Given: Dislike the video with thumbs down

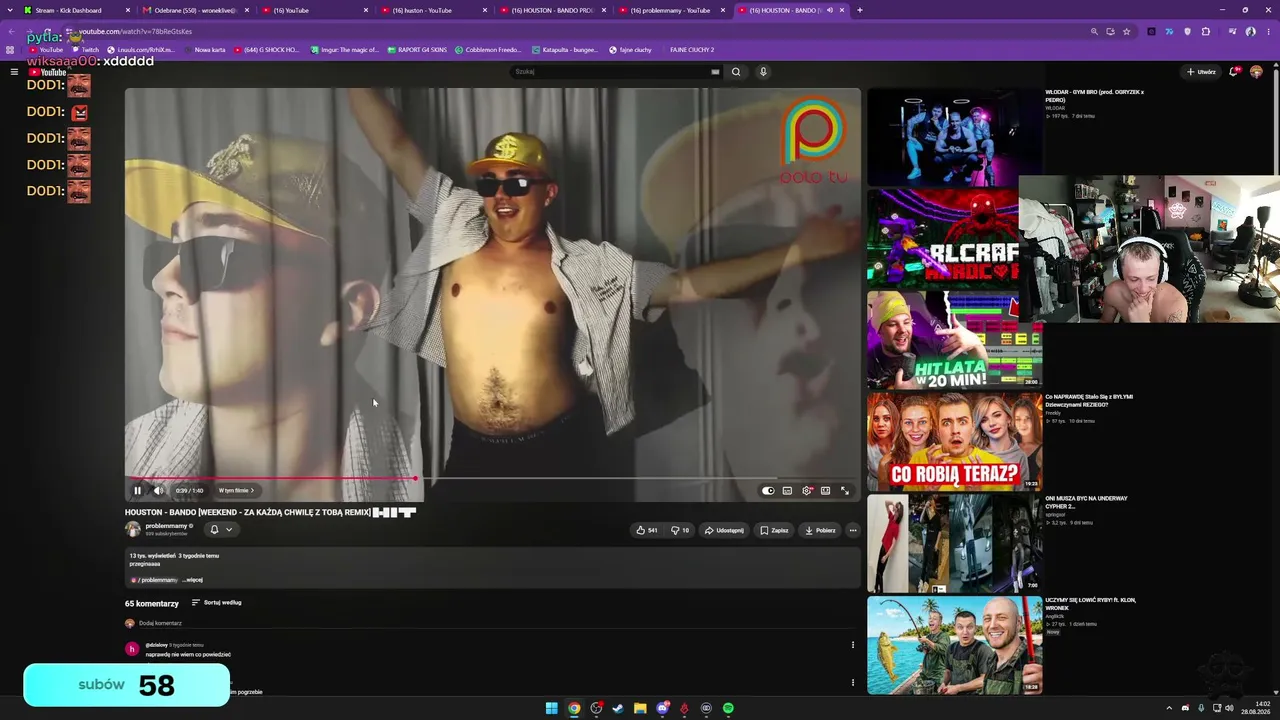Looking at the screenshot, I should (680, 530).
